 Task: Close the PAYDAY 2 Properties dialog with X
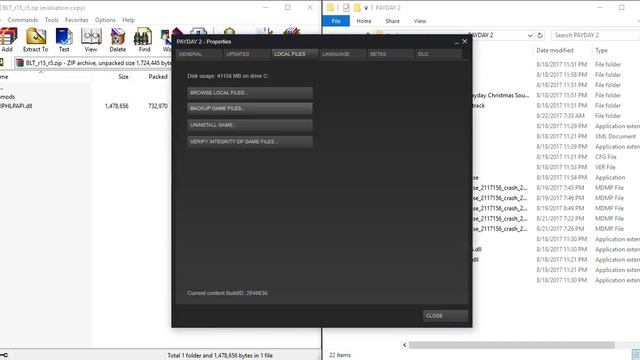(464, 41)
